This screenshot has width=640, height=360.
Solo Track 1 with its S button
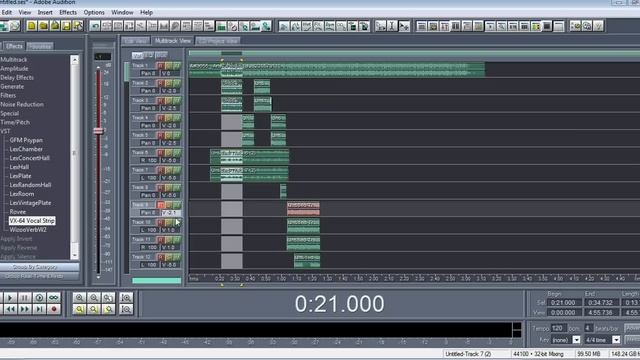click(168, 65)
